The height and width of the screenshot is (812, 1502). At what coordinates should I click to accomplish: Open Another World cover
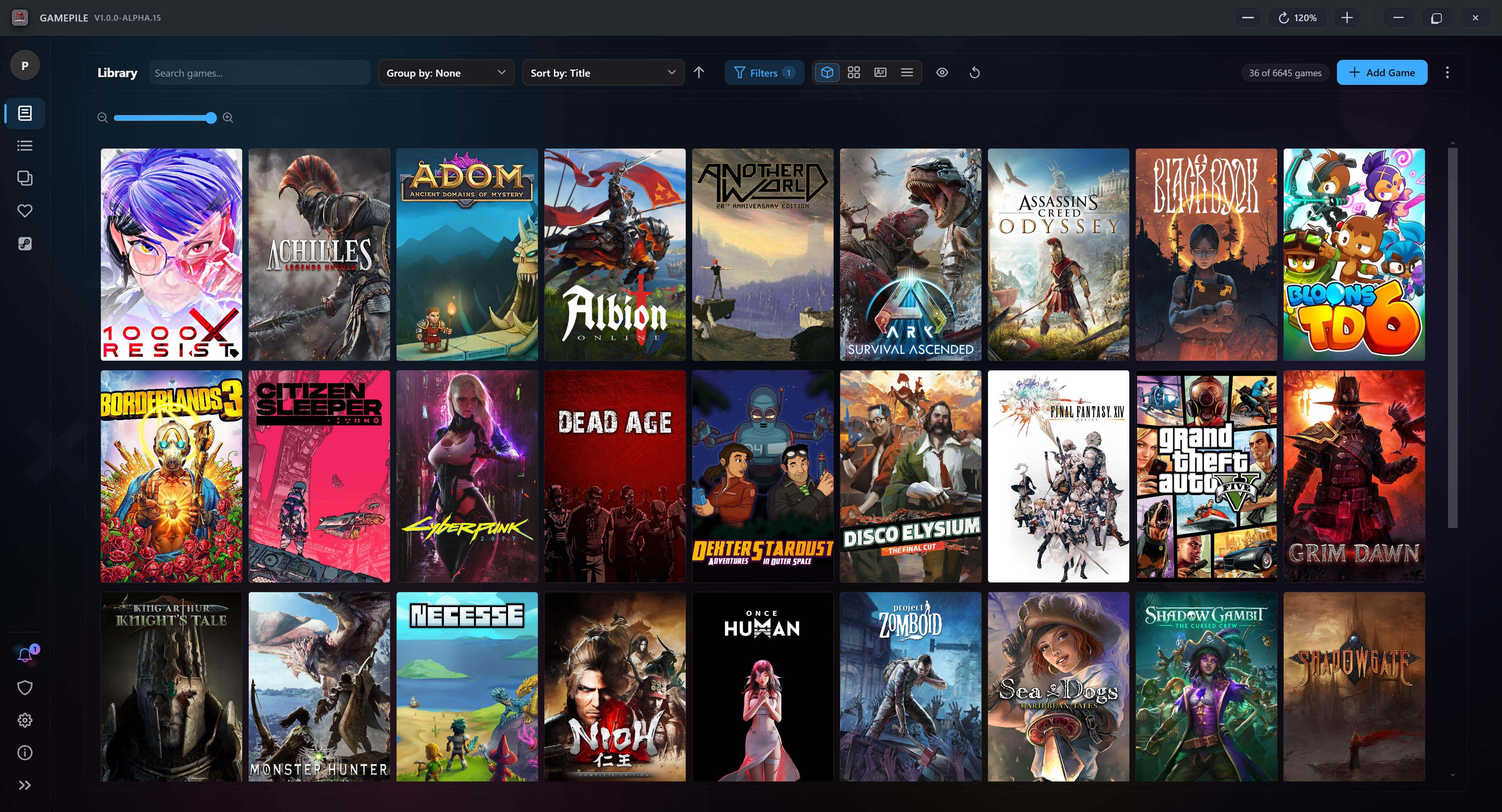click(763, 254)
